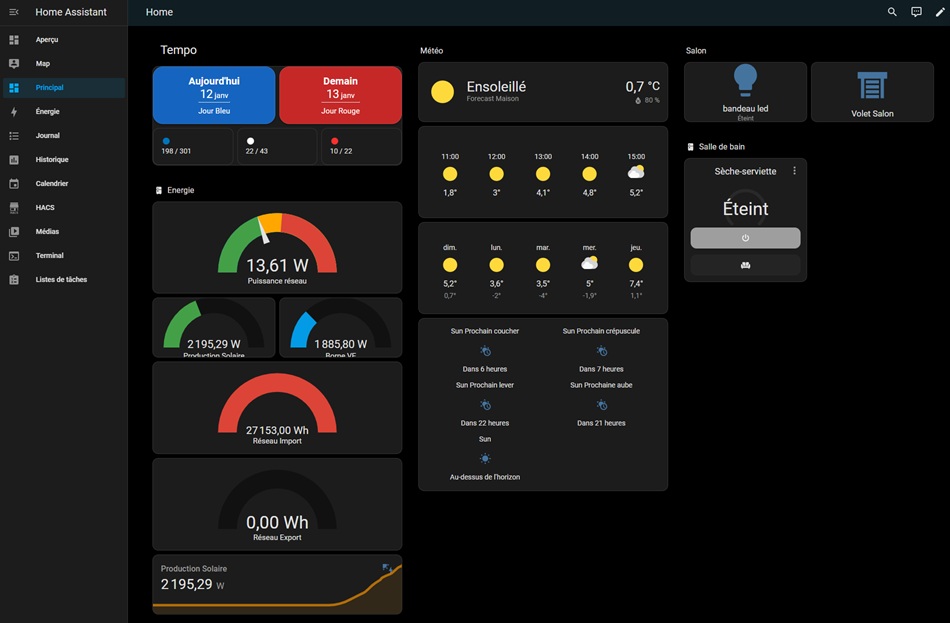Open the Assist chat icon

pyautogui.click(x=916, y=12)
